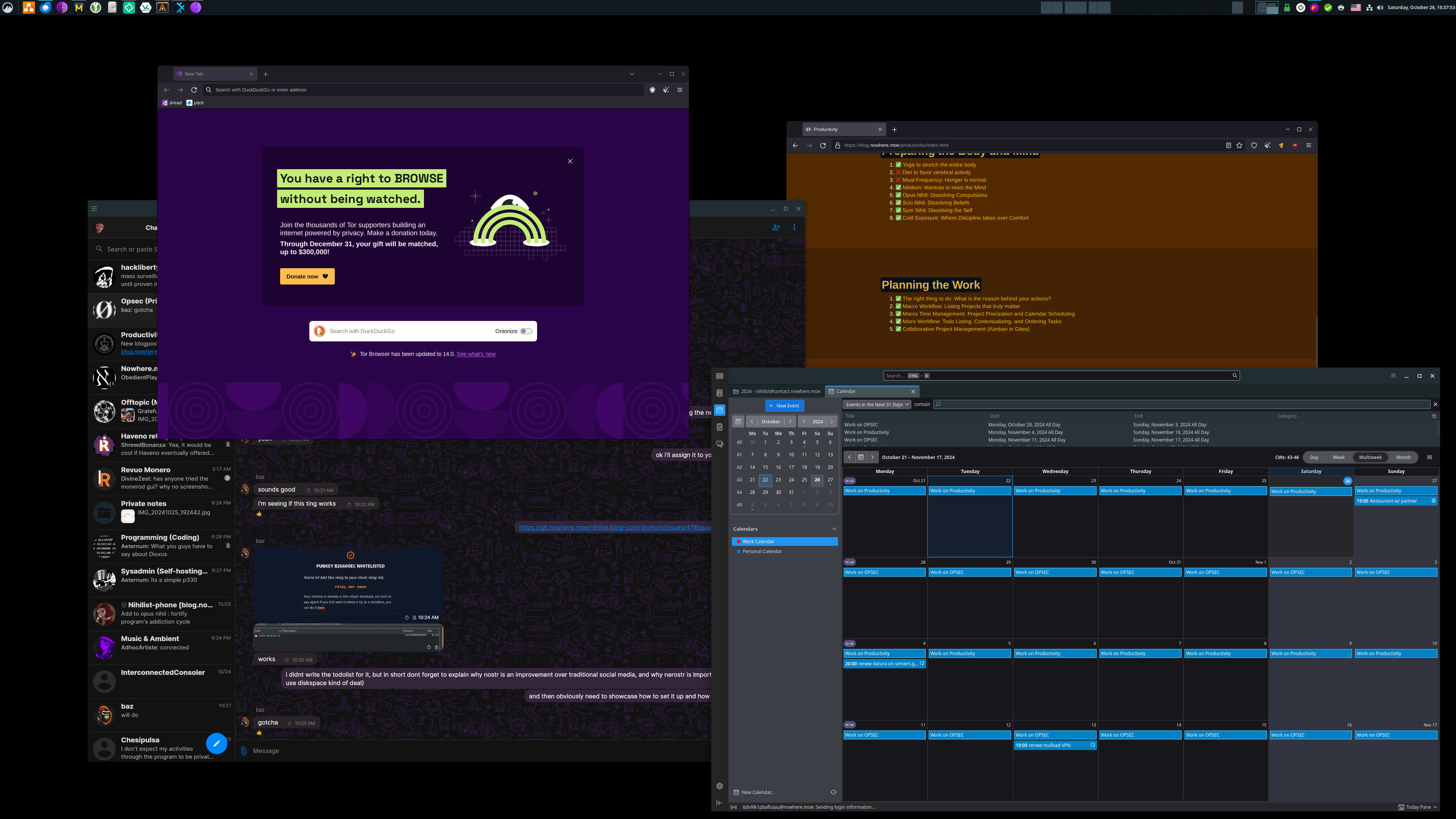Open the chat app hamburger menu

pyautogui.click(x=95, y=208)
